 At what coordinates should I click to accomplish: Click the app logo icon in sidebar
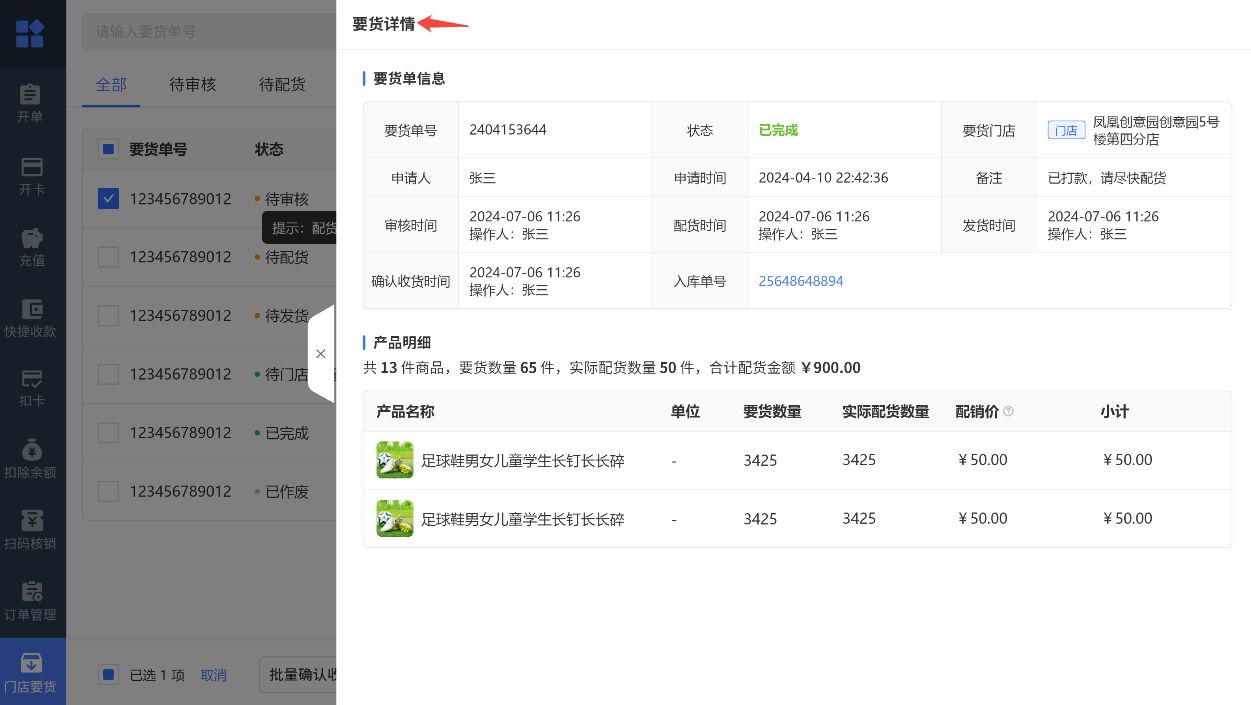tap(30, 34)
